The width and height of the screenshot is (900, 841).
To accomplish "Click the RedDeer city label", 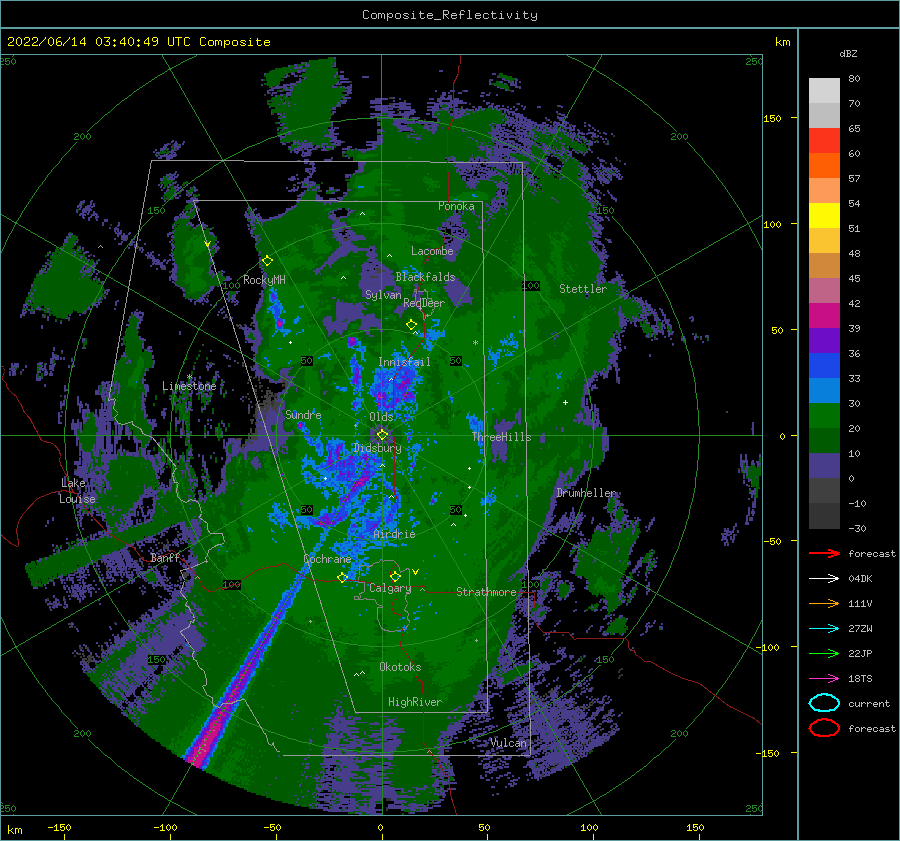I will point(424,303).
